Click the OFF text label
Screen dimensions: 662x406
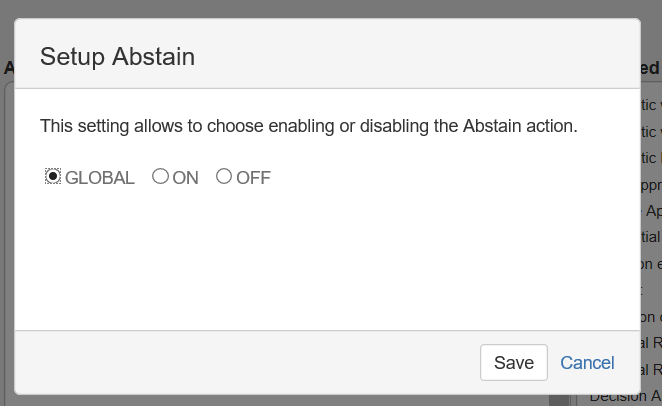(x=253, y=178)
